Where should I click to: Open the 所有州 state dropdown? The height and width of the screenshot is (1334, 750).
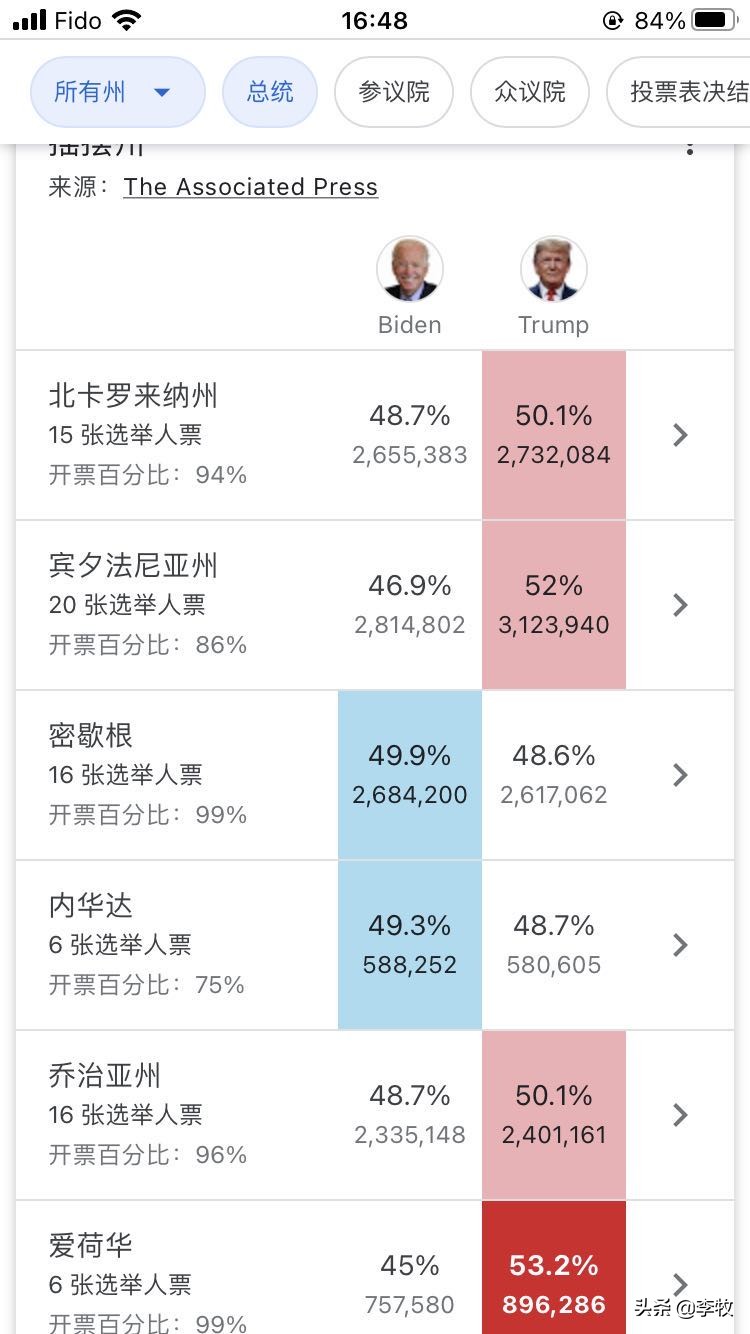117,92
